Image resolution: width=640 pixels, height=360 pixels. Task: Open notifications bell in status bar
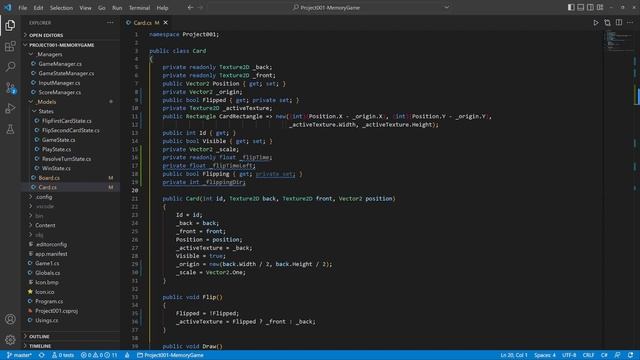coord(631,355)
